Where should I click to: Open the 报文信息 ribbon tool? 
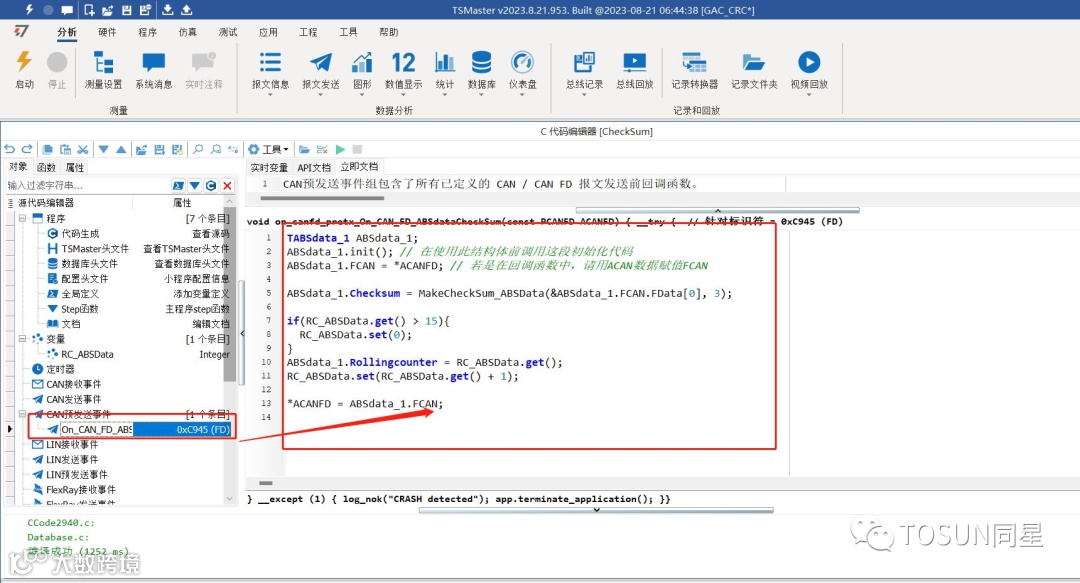coord(270,72)
